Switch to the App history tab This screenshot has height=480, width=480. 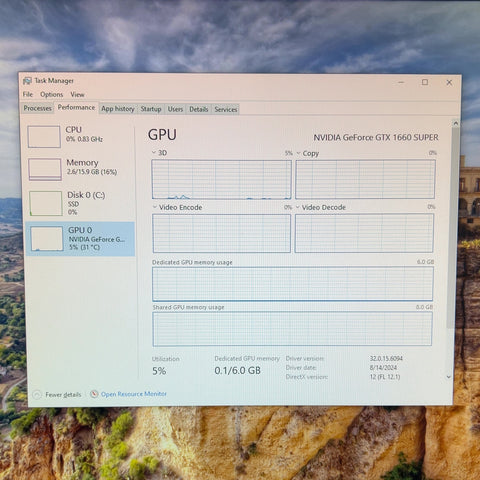click(118, 109)
